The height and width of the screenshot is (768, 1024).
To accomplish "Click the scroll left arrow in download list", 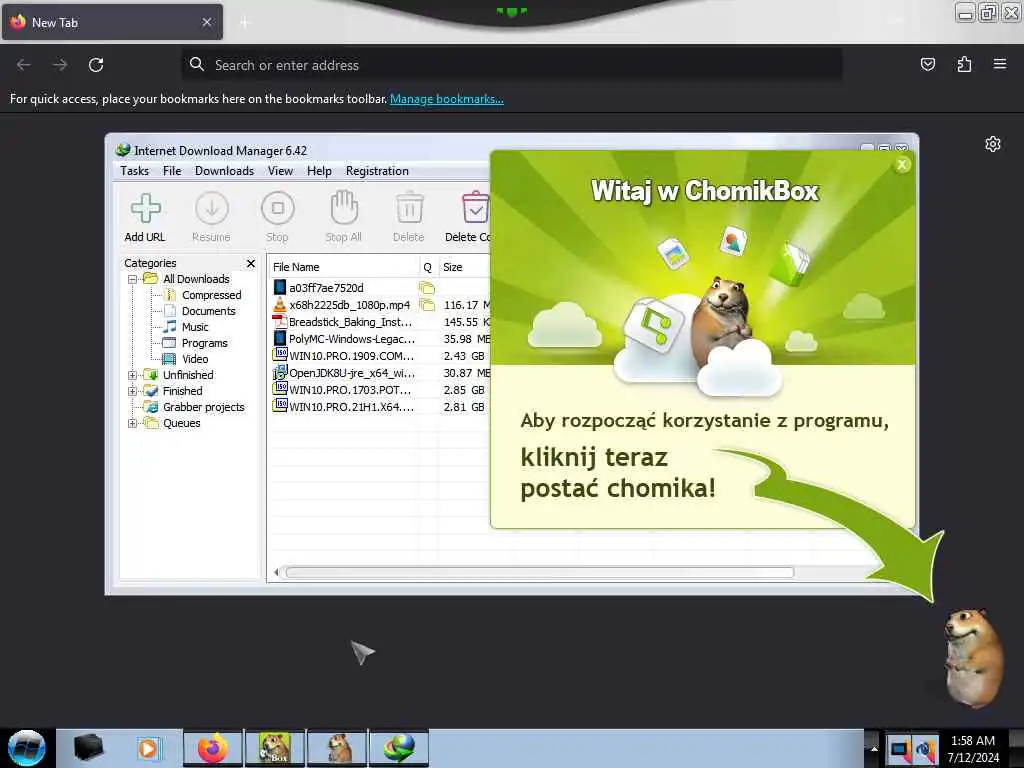I will coord(276,573).
